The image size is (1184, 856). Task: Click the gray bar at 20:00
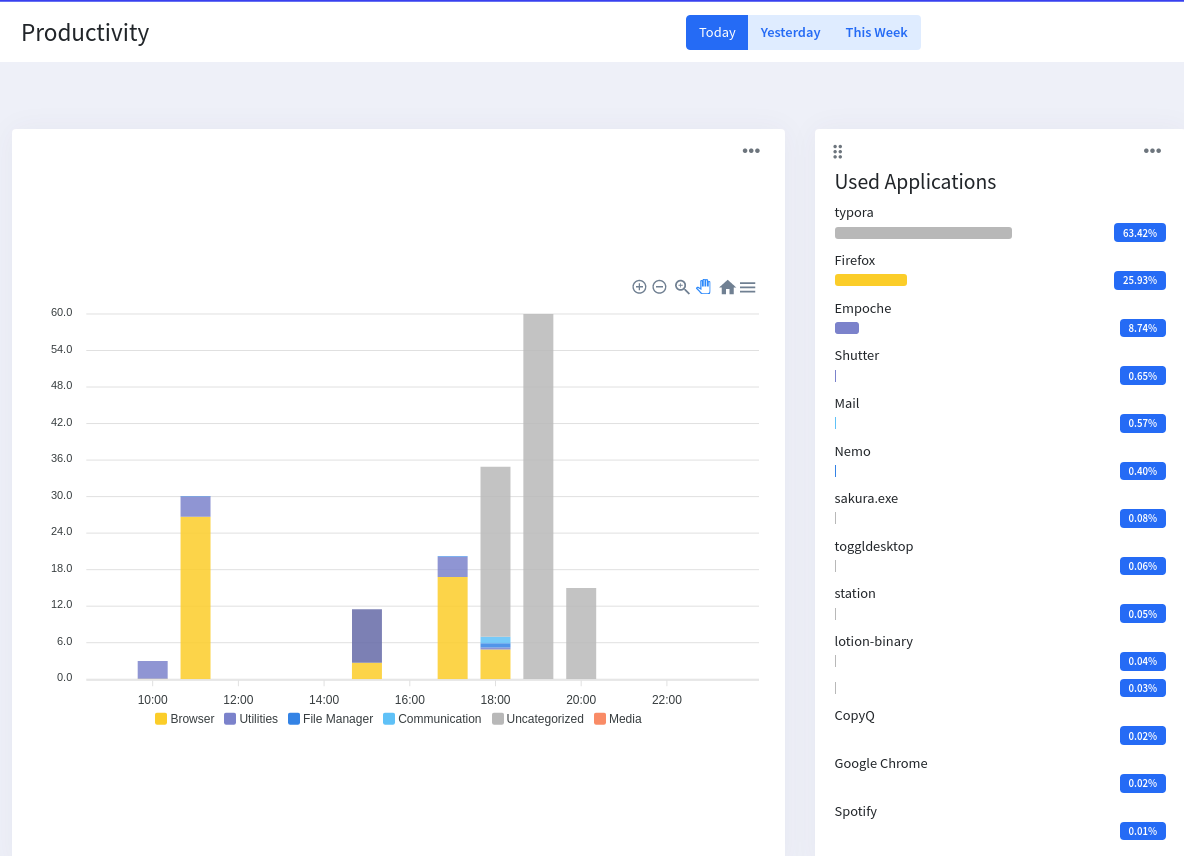(x=581, y=633)
